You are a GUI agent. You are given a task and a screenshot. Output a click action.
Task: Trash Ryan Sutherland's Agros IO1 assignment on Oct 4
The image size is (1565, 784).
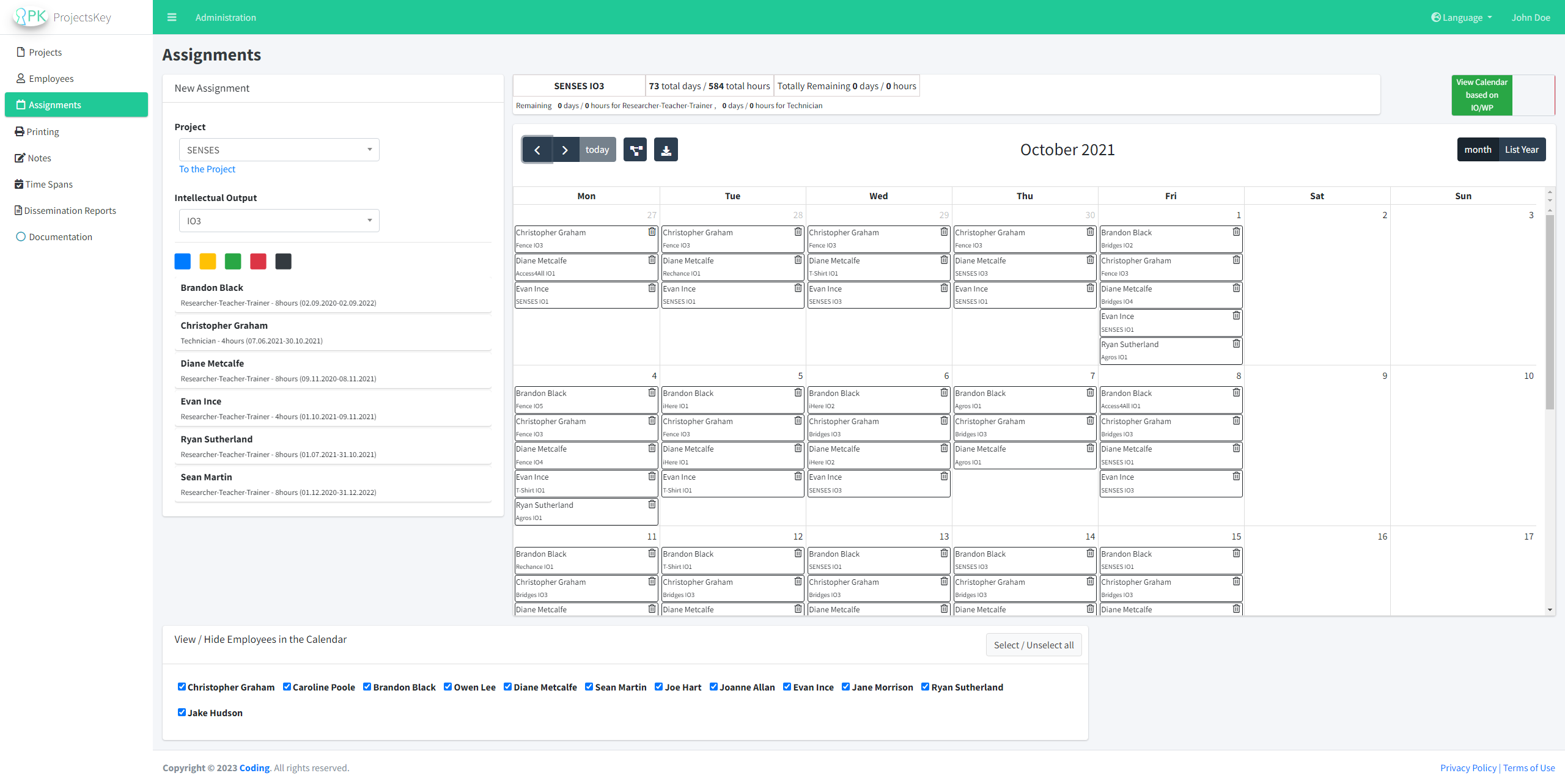652,505
